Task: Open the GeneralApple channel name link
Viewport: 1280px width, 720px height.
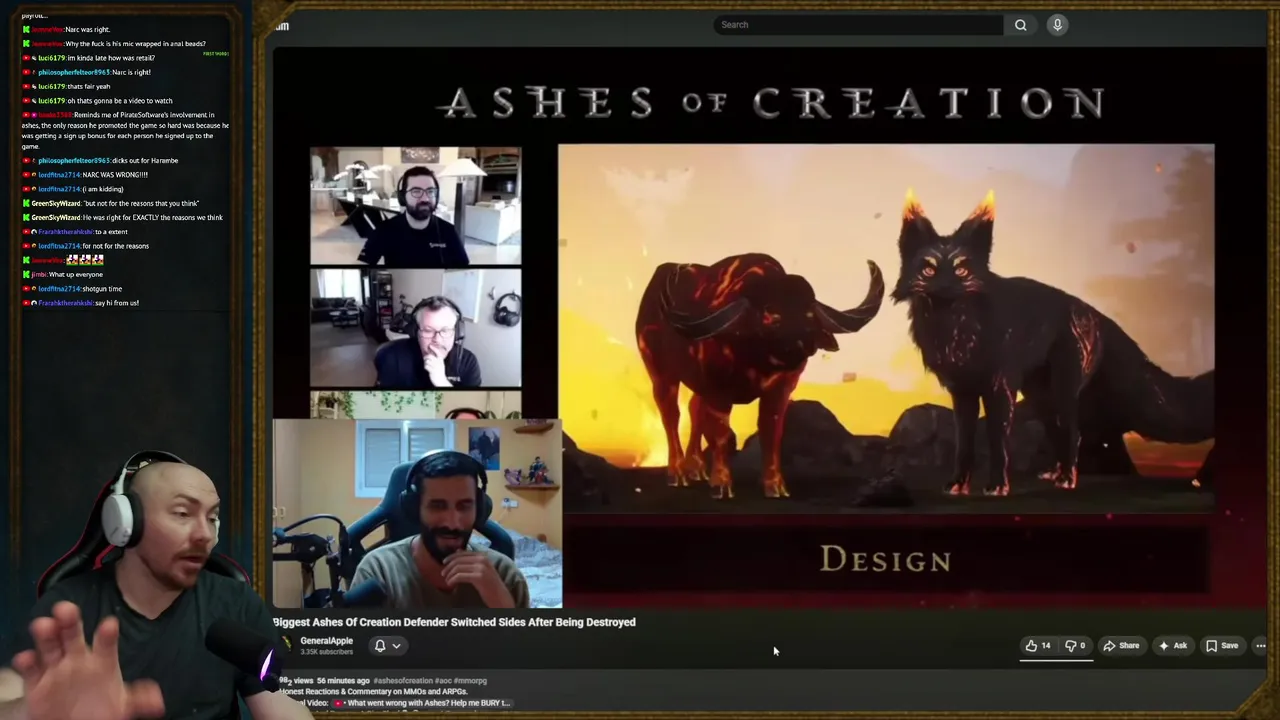Action: [326, 641]
